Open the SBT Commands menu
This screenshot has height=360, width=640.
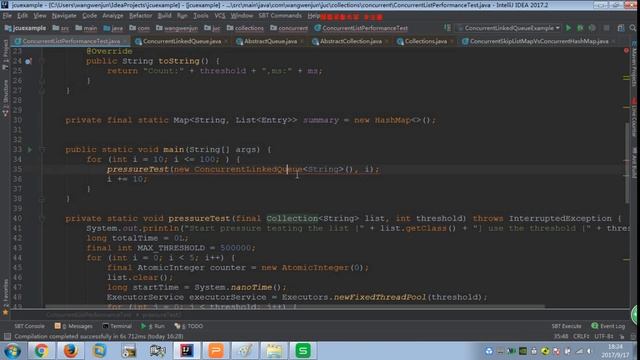click(280, 16)
